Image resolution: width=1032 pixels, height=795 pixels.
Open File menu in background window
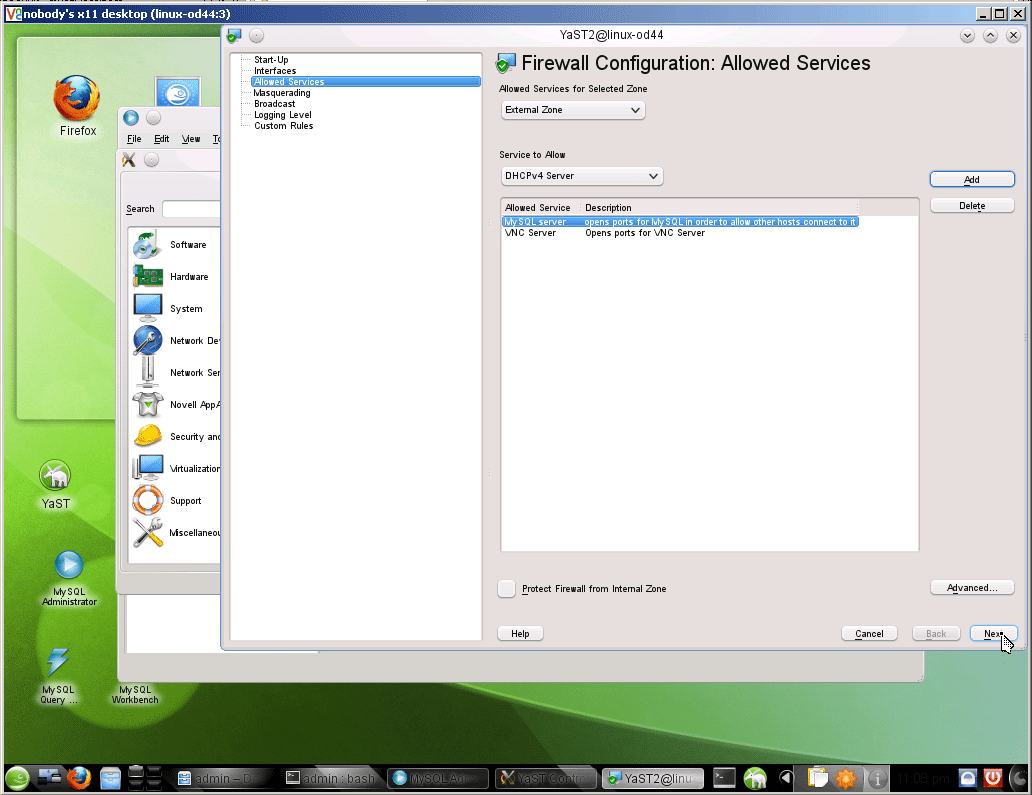tap(134, 139)
